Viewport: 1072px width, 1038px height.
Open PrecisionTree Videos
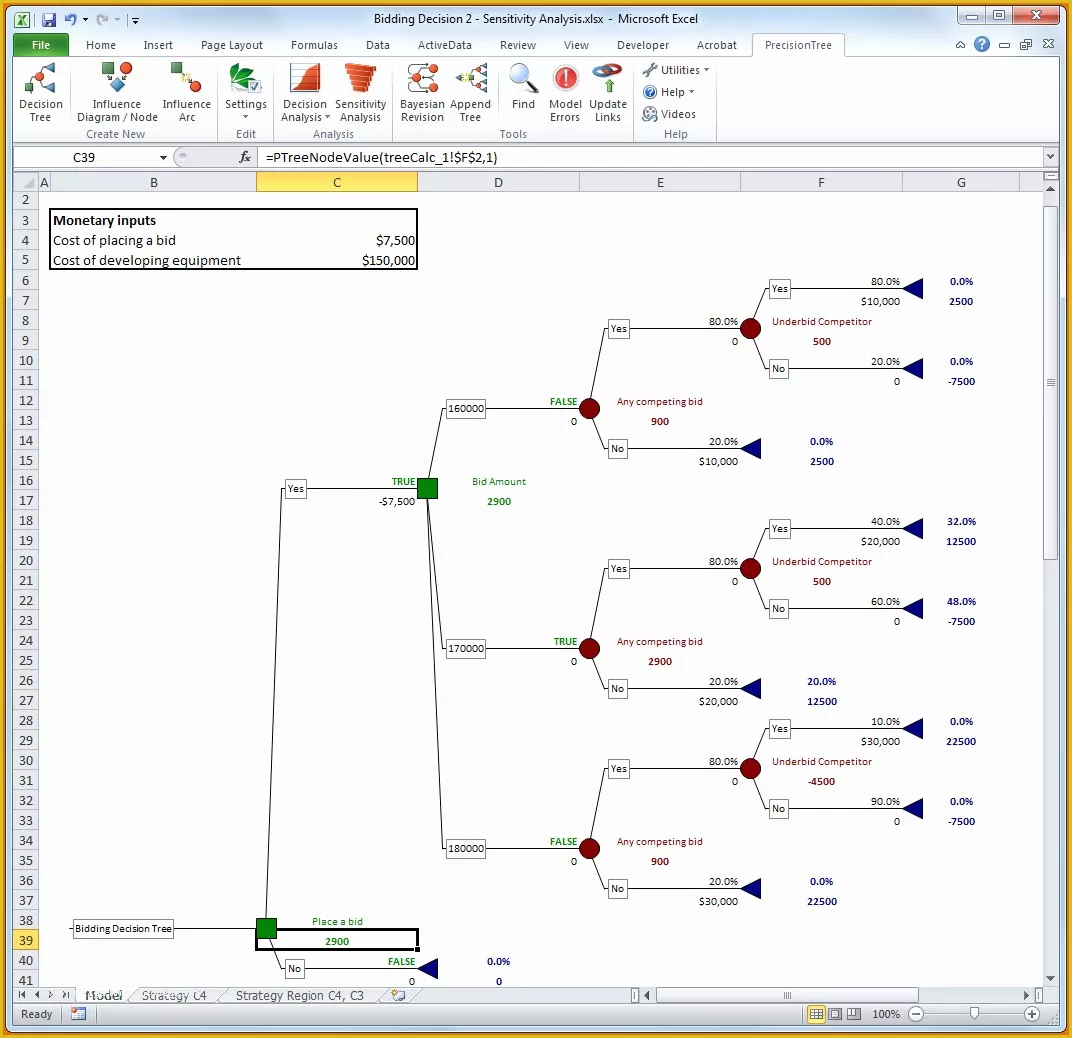[669, 114]
